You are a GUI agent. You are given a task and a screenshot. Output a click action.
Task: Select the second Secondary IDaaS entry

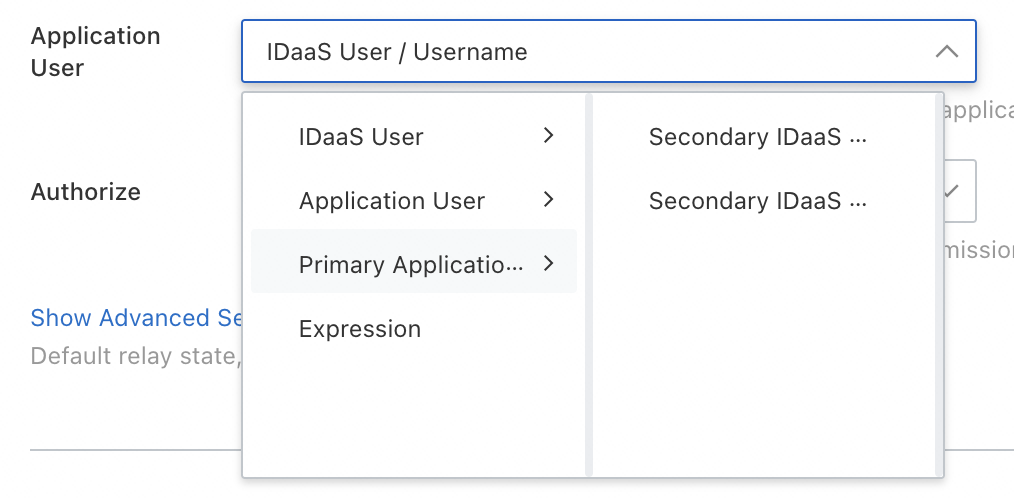click(757, 201)
